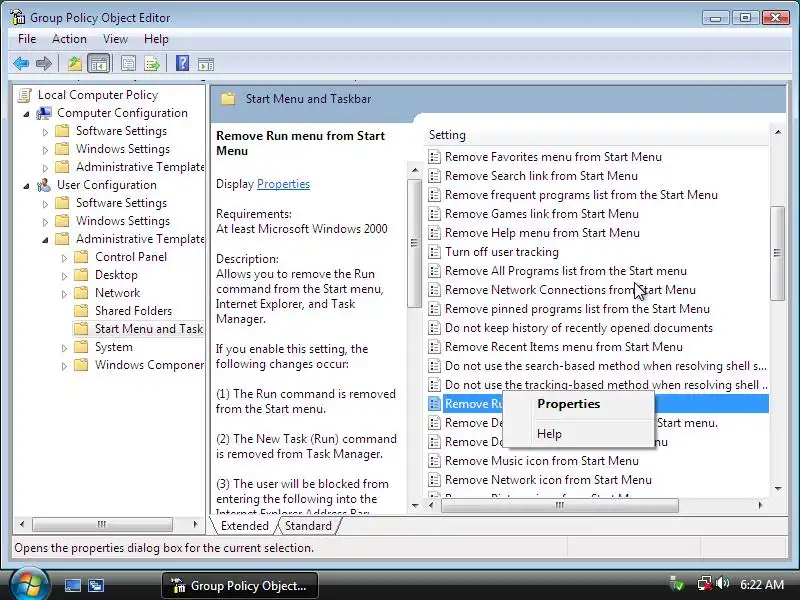Click the settings list vertical scrollbar thumb

[777, 254]
